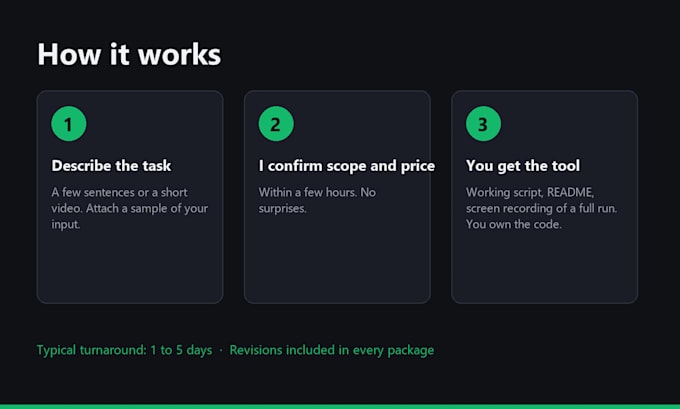The image size is (680, 409).
Task: Click empty area of the third step card
Action: click(x=545, y=267)
